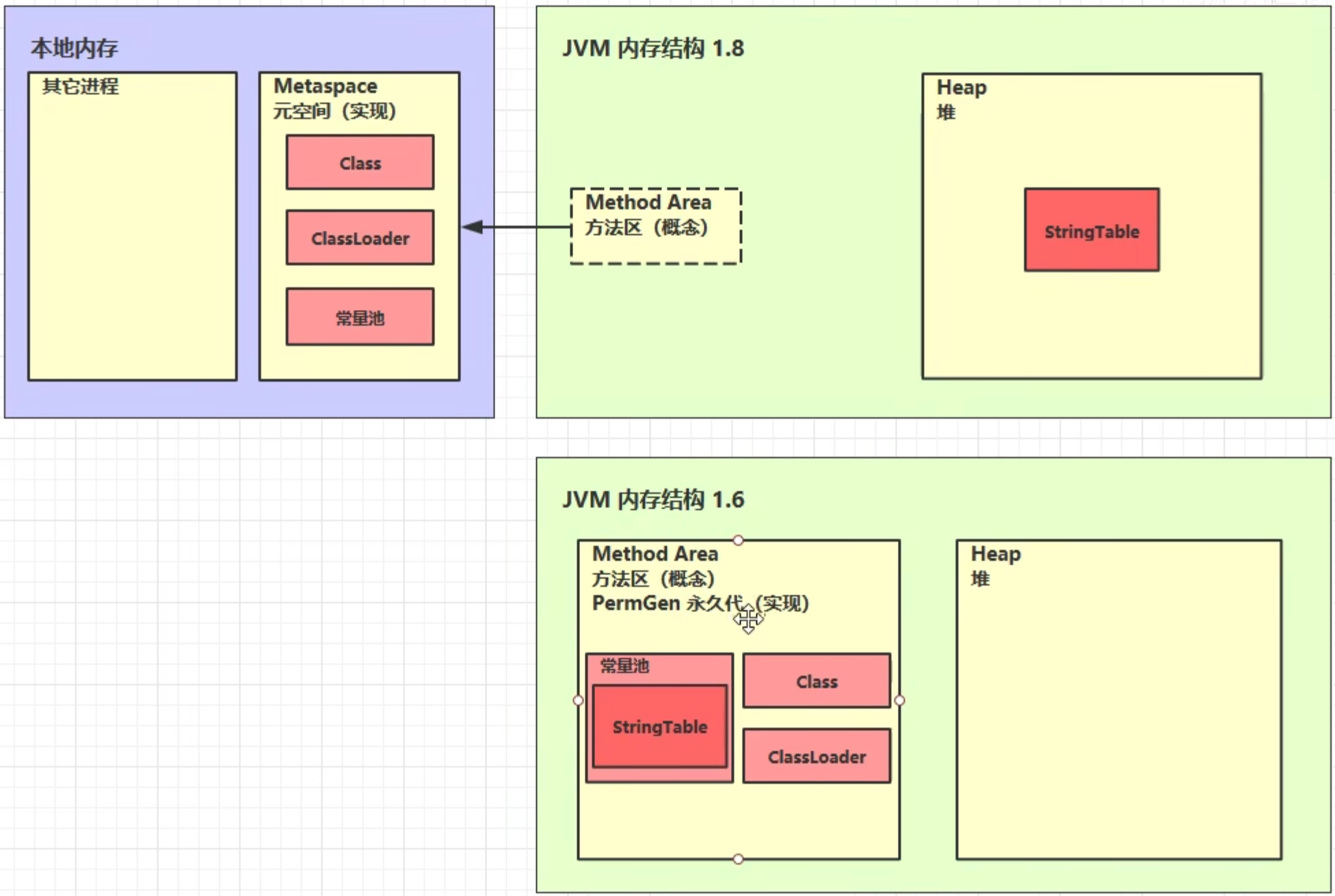Select the Class box in PermGen area

click(x=817, y=681)
